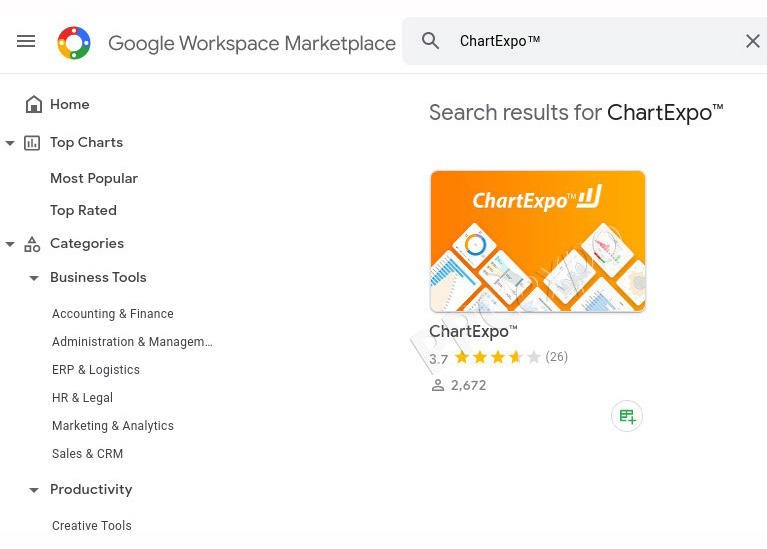Clear the search with X icon
The image size is (767, 549).
[753, 41]
